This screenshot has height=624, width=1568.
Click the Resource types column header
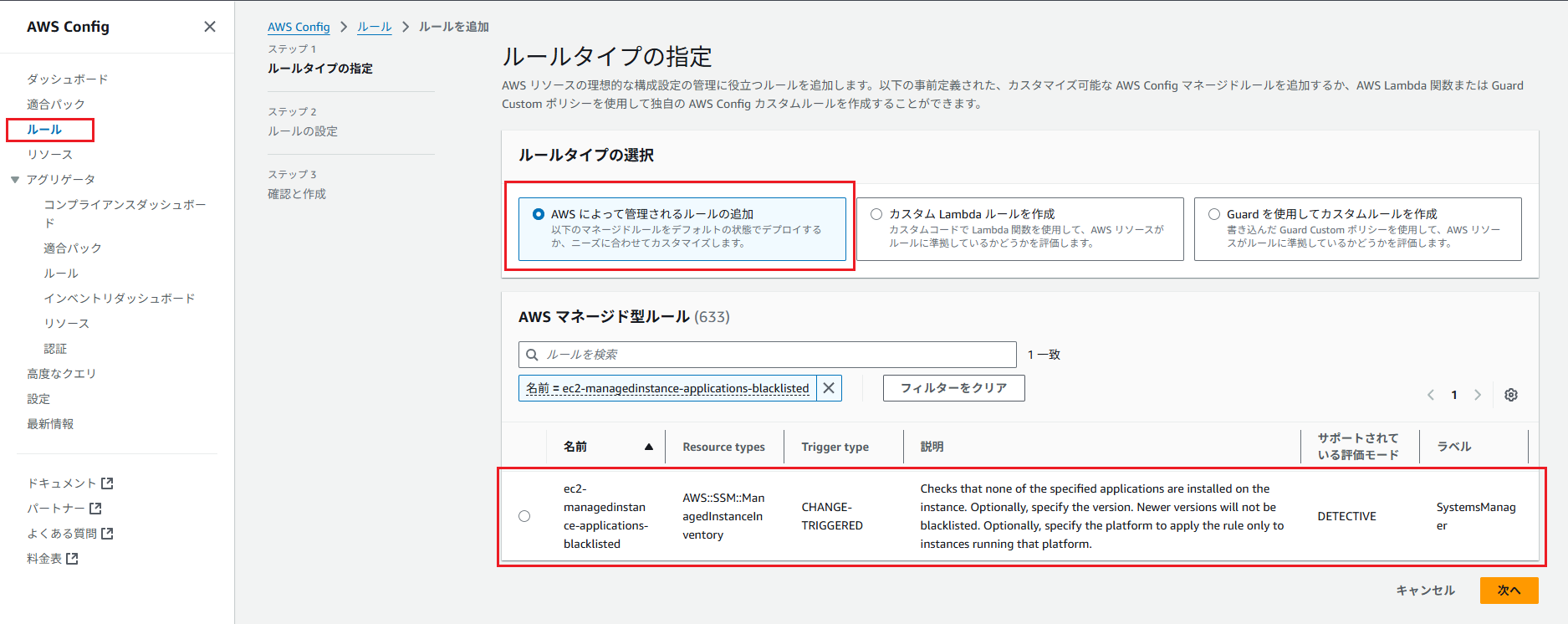(x=724, y=447)
